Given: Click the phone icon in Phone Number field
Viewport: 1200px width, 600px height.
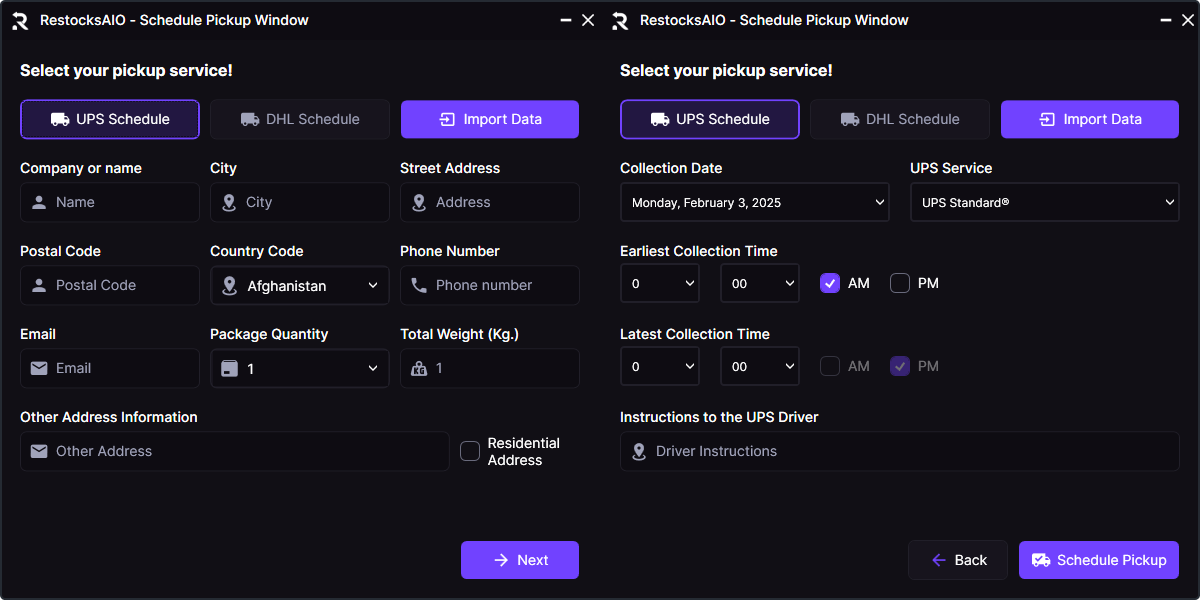Looking at the screenshot, I should pos(419,285).
